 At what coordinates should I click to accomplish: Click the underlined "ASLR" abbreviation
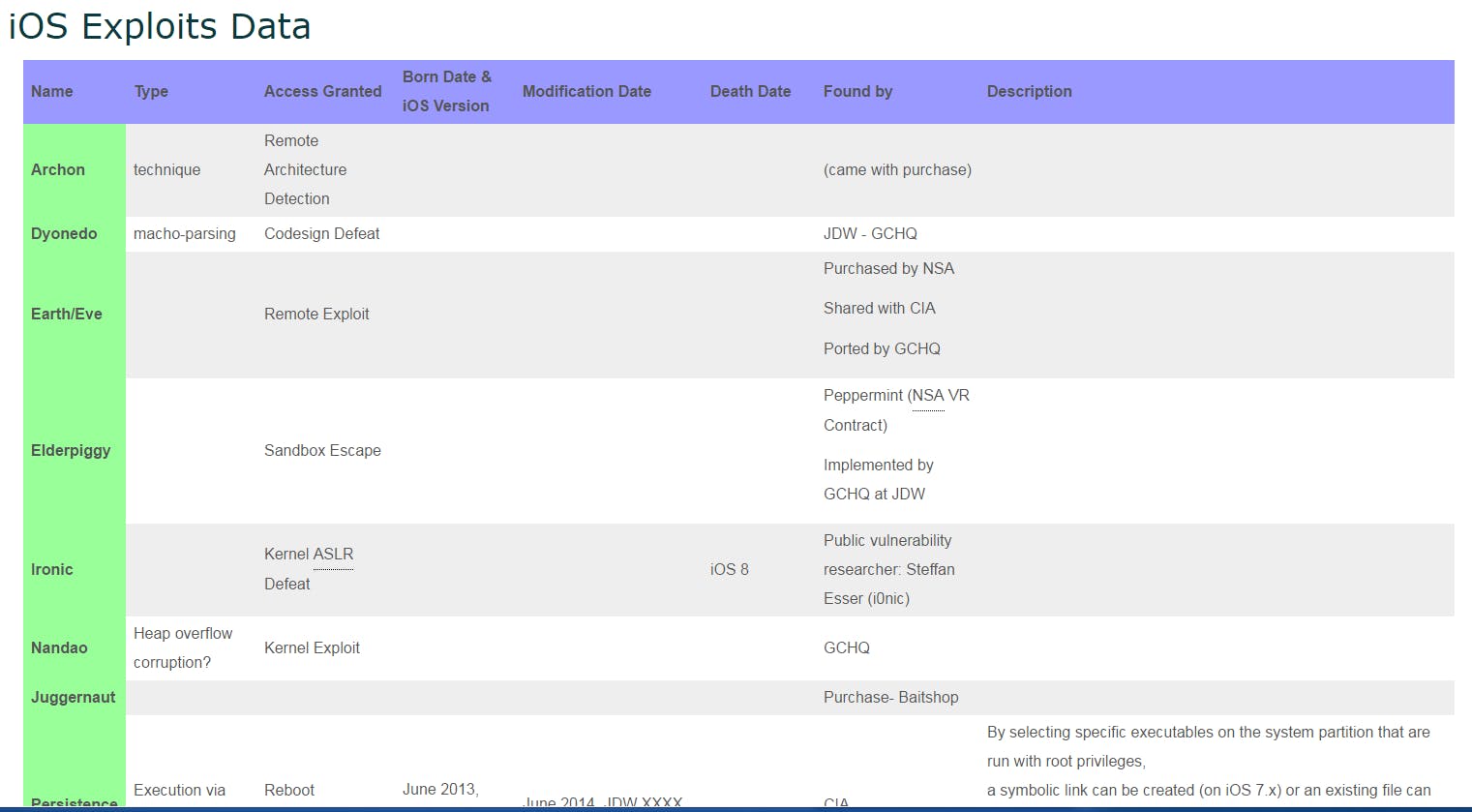click(x=334, y=555)
